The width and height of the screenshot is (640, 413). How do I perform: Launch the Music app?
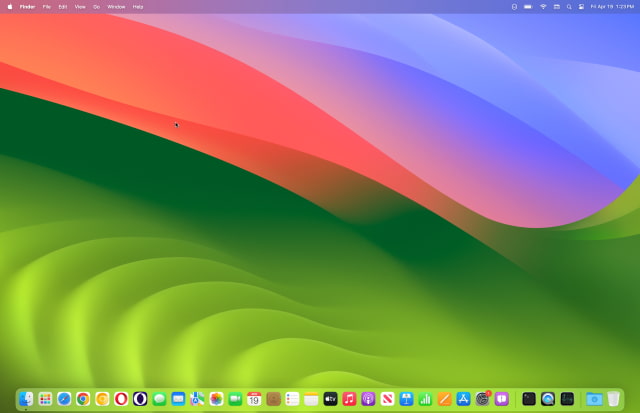point(349,398)
